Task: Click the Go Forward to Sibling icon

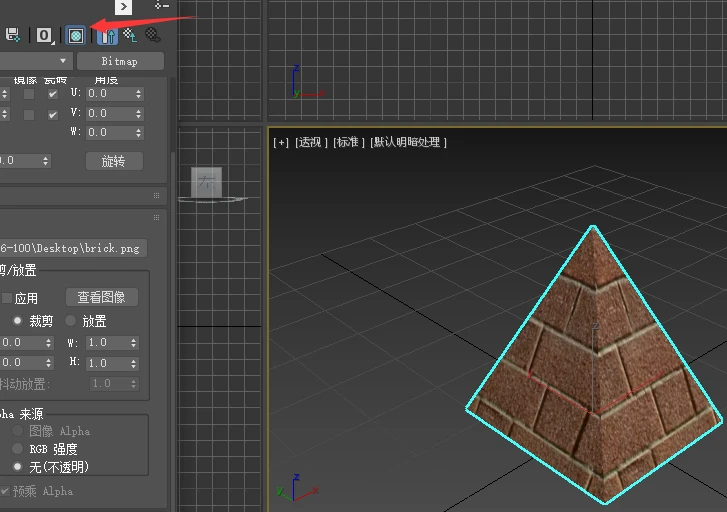Action: coord(153,35)
